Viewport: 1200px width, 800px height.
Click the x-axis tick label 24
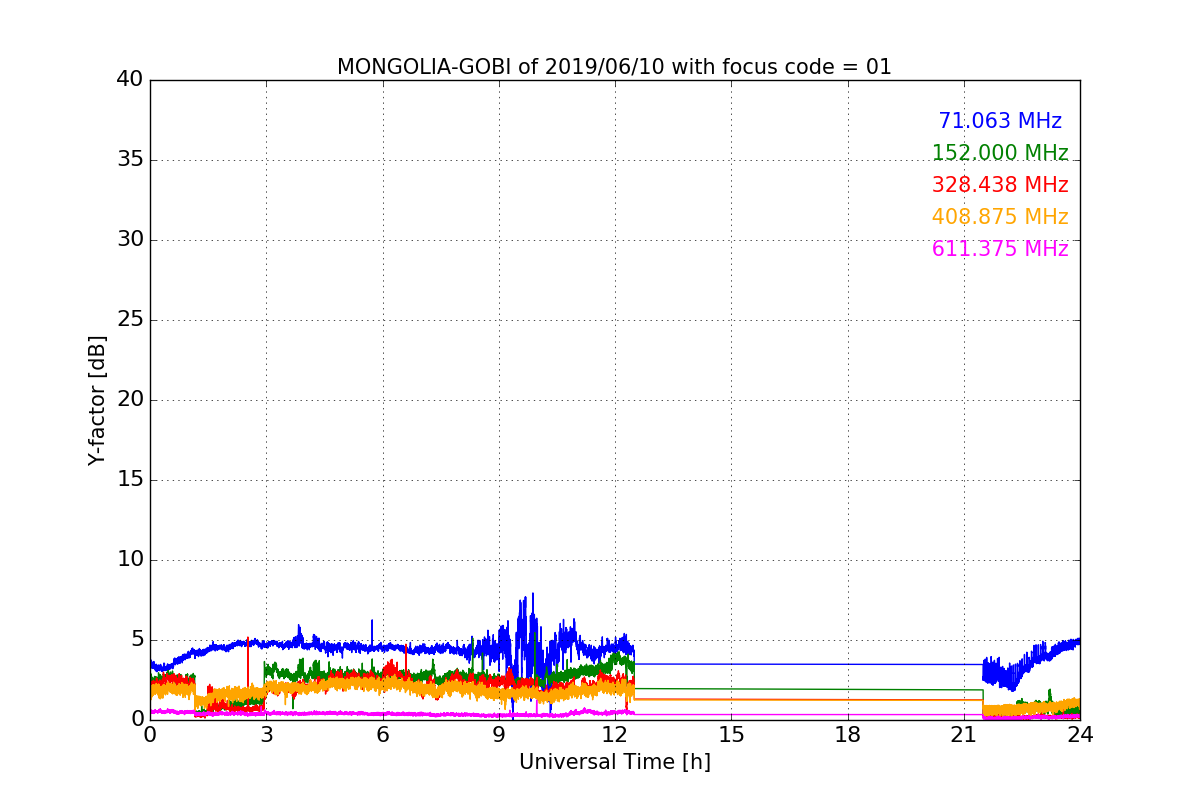coord(1080,734)
